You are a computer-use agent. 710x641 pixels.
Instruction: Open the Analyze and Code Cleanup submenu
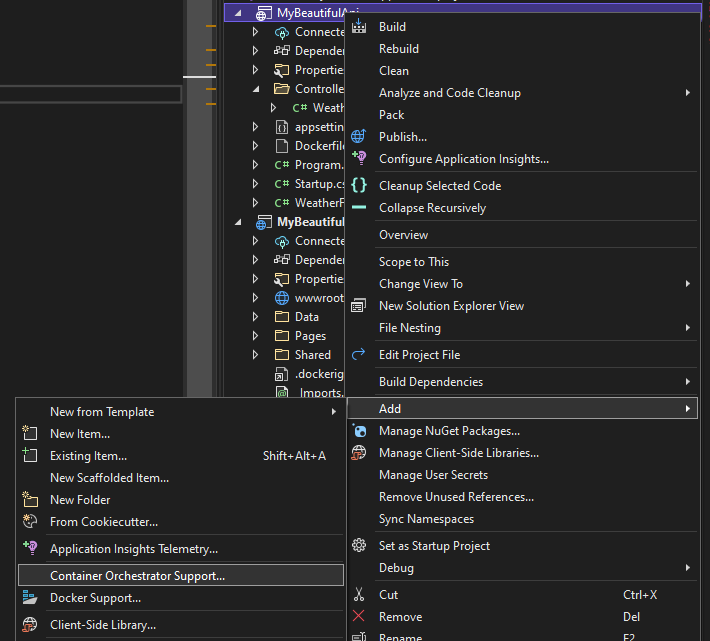click(522, 93)
